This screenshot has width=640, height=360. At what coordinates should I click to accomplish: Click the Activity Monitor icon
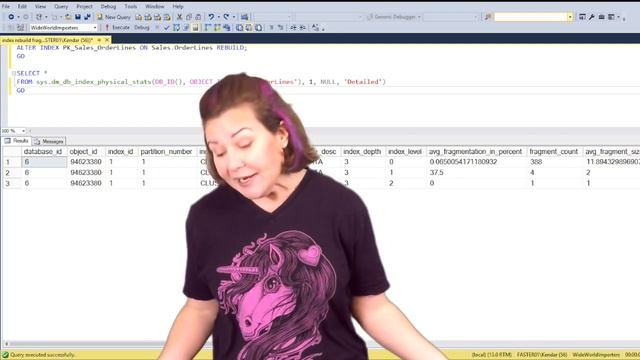pyautogui.click(x=244, y=17)
